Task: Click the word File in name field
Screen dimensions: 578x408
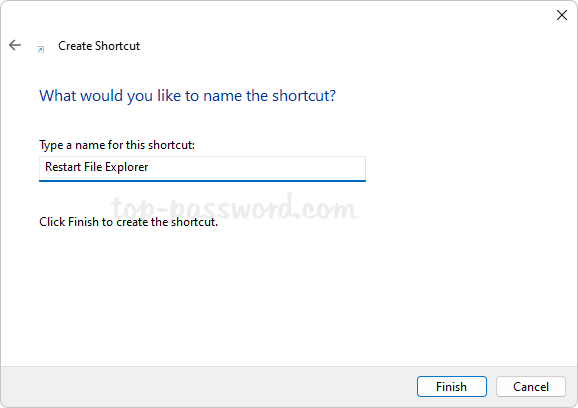Action: tap(93, 167)
